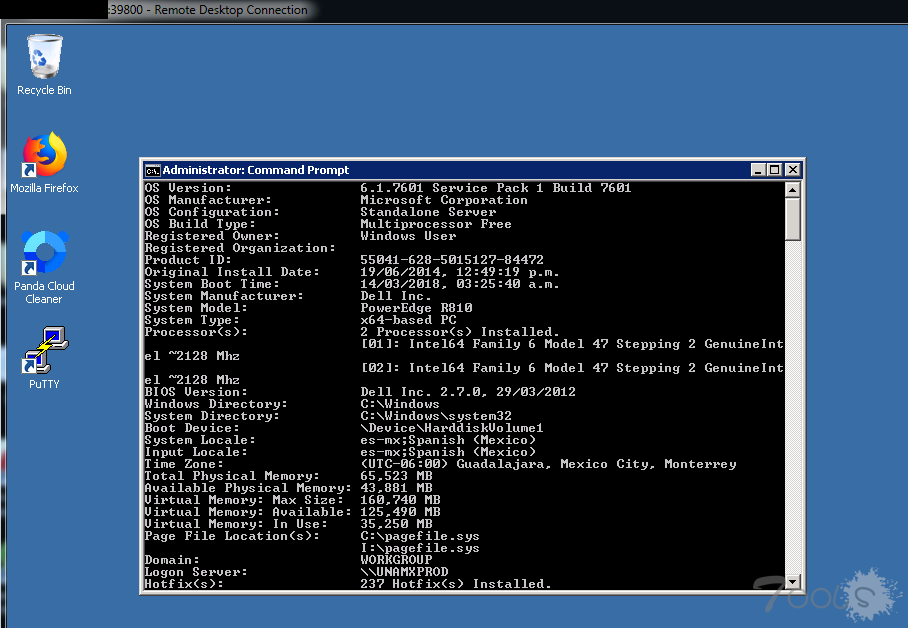Click the 'C:\Windows\system32' system directory
The height and width of the screenshot is (628, 908).
tap(436, 416)
